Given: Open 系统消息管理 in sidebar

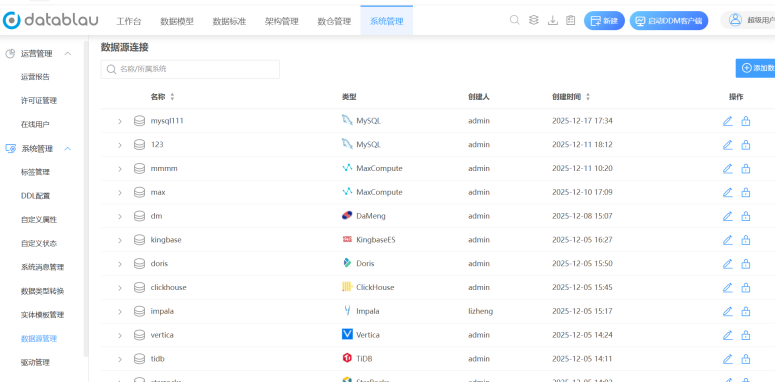Looking at the screenshot, I should [43, 267].
